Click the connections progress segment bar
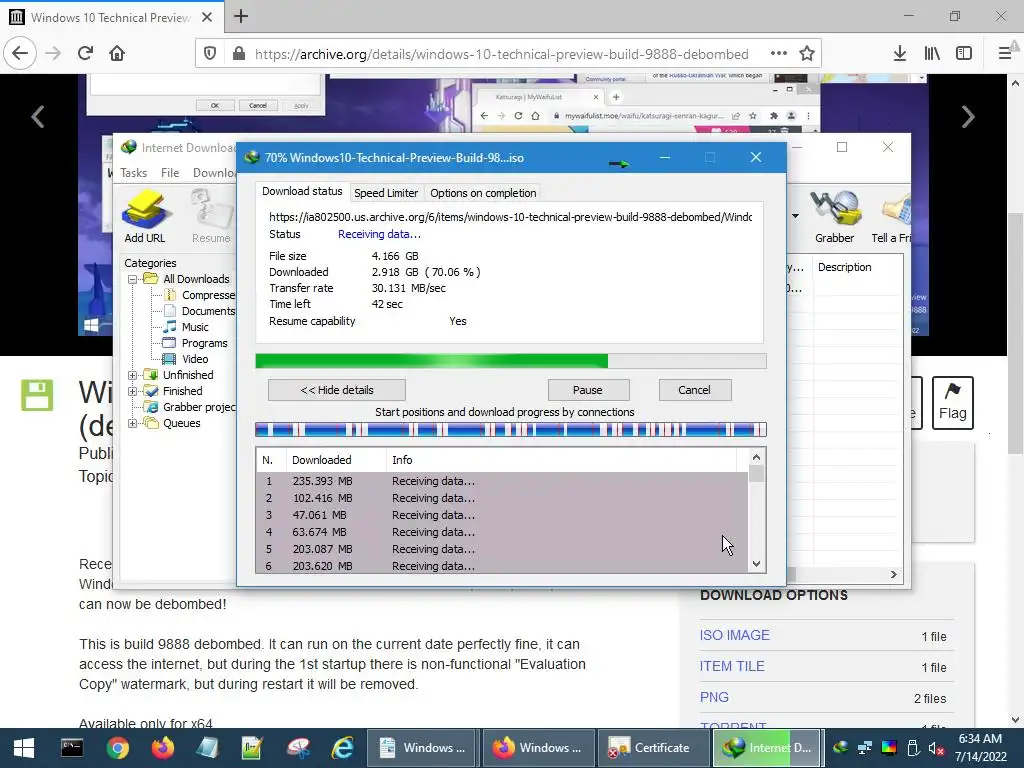1024x768 pixels. (x=511, y=430)
